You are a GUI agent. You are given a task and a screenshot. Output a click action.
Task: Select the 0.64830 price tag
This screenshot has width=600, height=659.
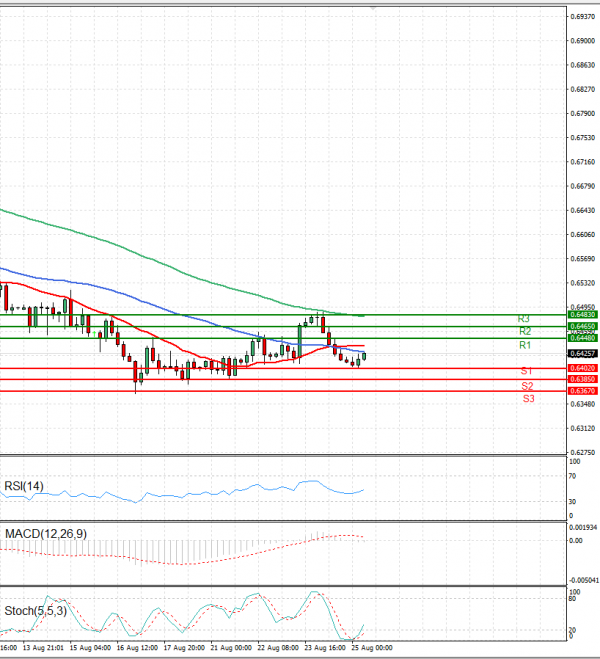582,315
